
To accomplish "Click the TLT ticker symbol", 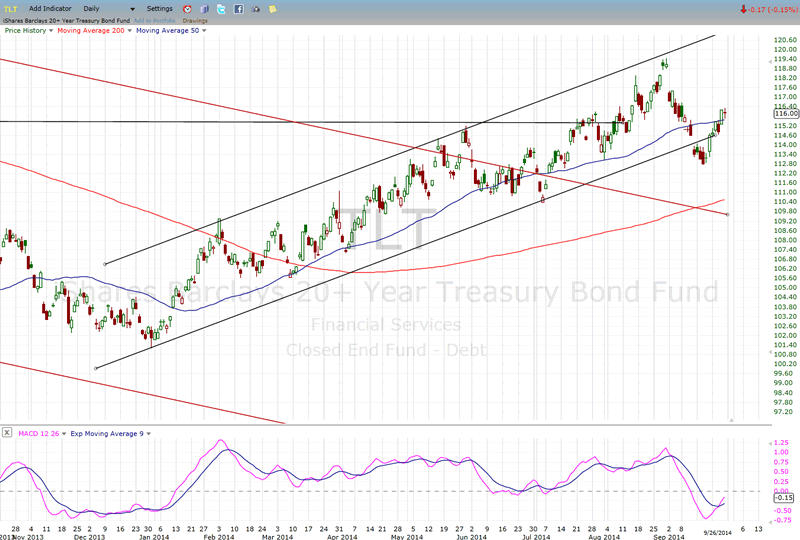I will click(12, 8).
